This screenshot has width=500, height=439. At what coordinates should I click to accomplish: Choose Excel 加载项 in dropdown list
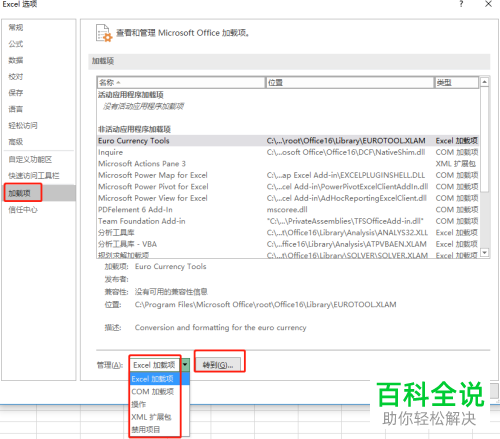click(160, 379)
